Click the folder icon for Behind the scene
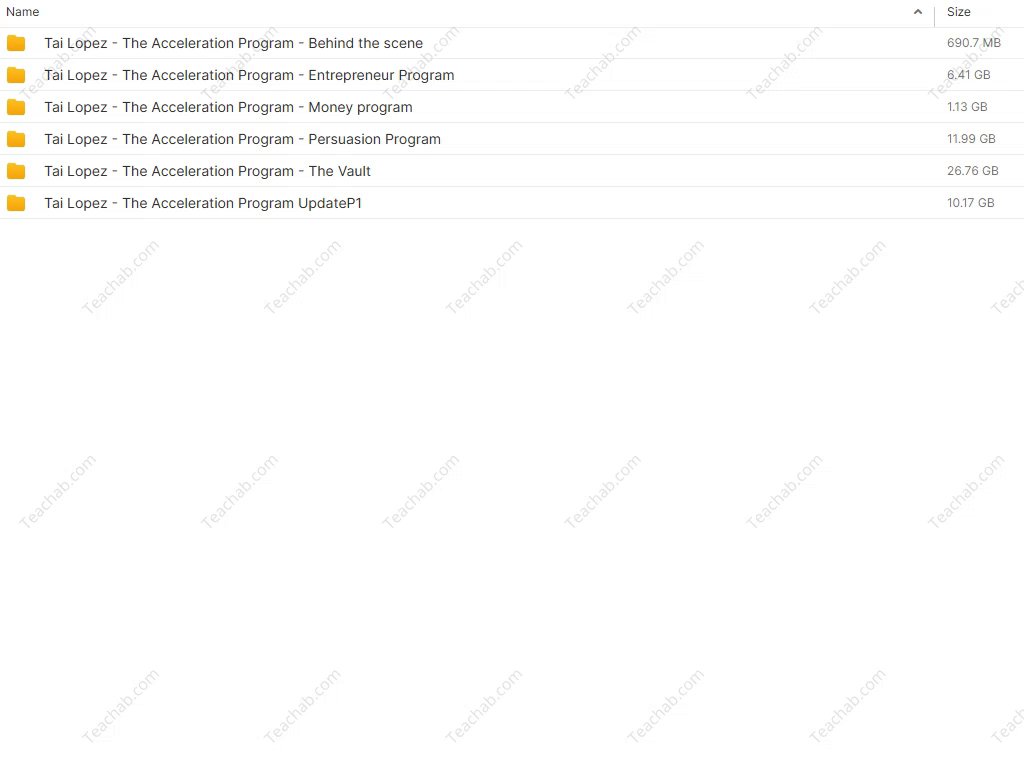Viewport: 1024px width, 768px height. (16, 43)
